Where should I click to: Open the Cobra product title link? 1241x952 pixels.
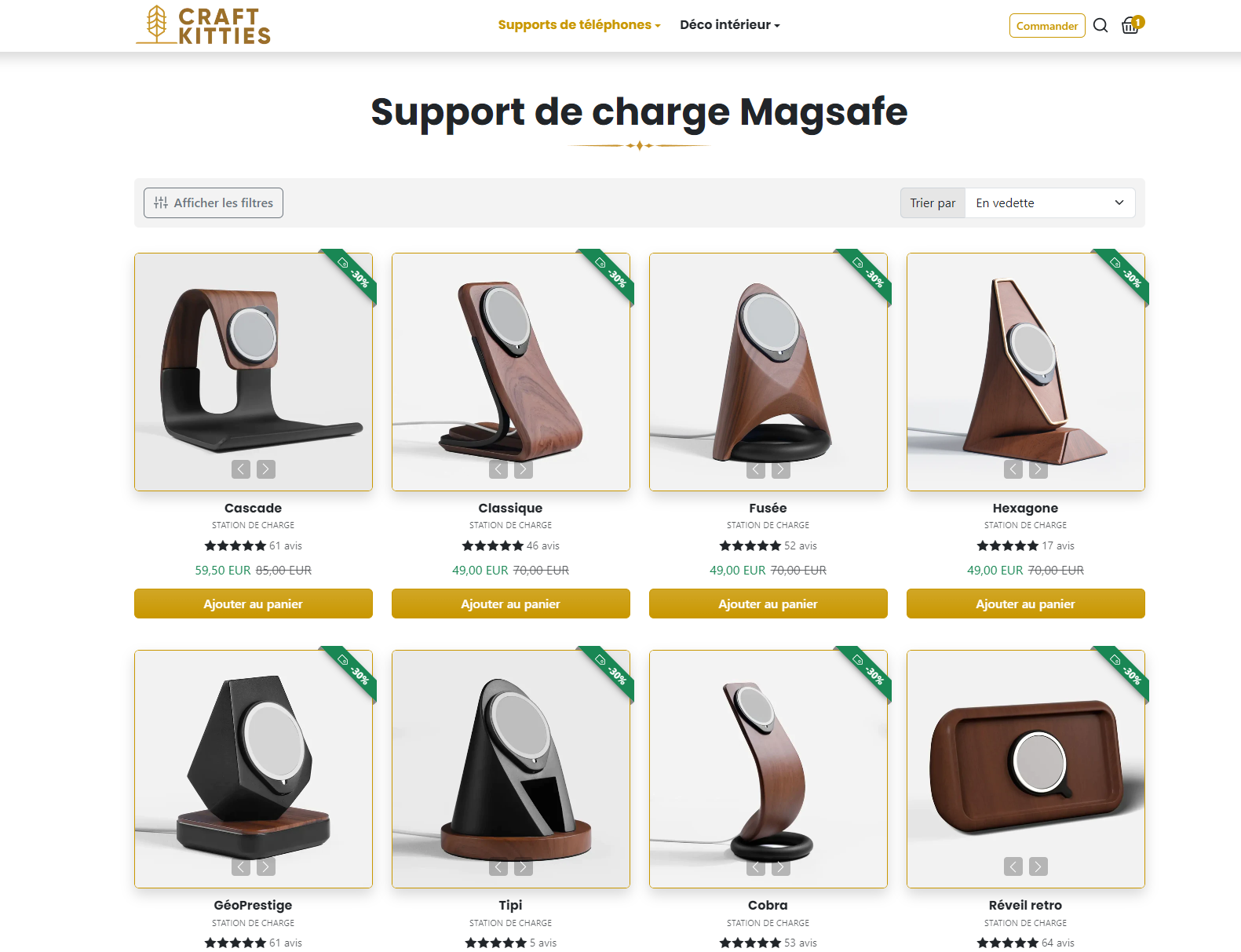click(x=768, y=905)
